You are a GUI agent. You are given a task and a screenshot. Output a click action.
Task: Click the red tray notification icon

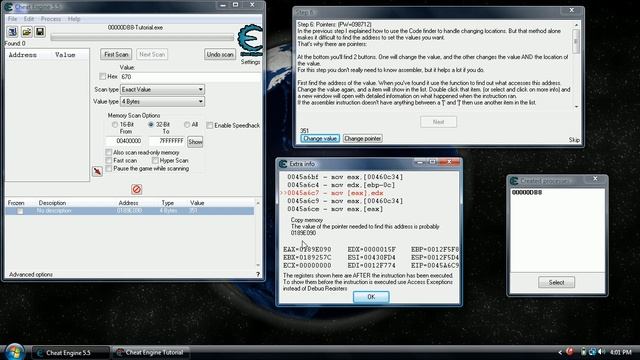[570, 352]
